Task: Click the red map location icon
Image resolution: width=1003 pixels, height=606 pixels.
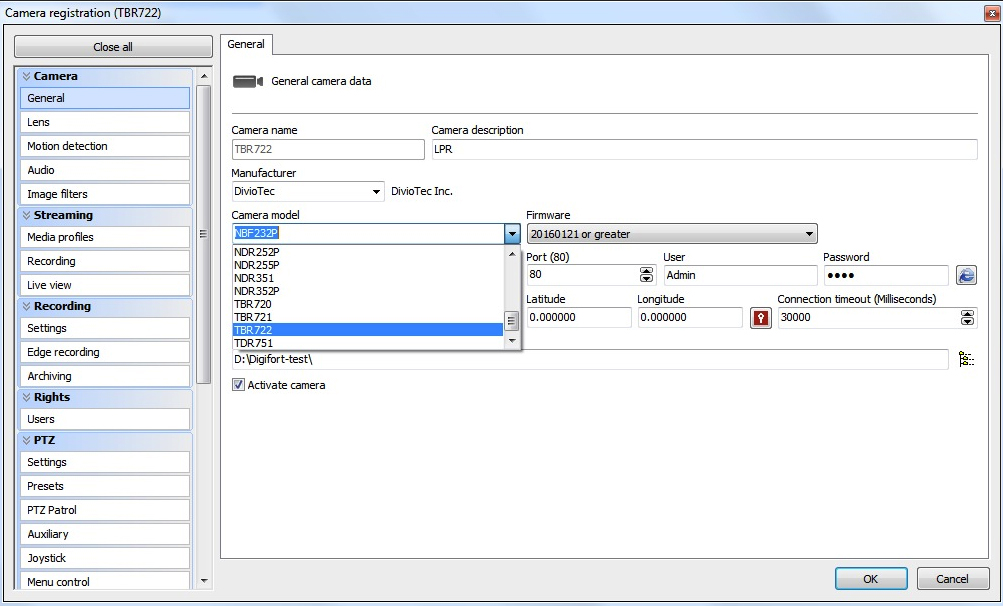Action: (760, 318)
